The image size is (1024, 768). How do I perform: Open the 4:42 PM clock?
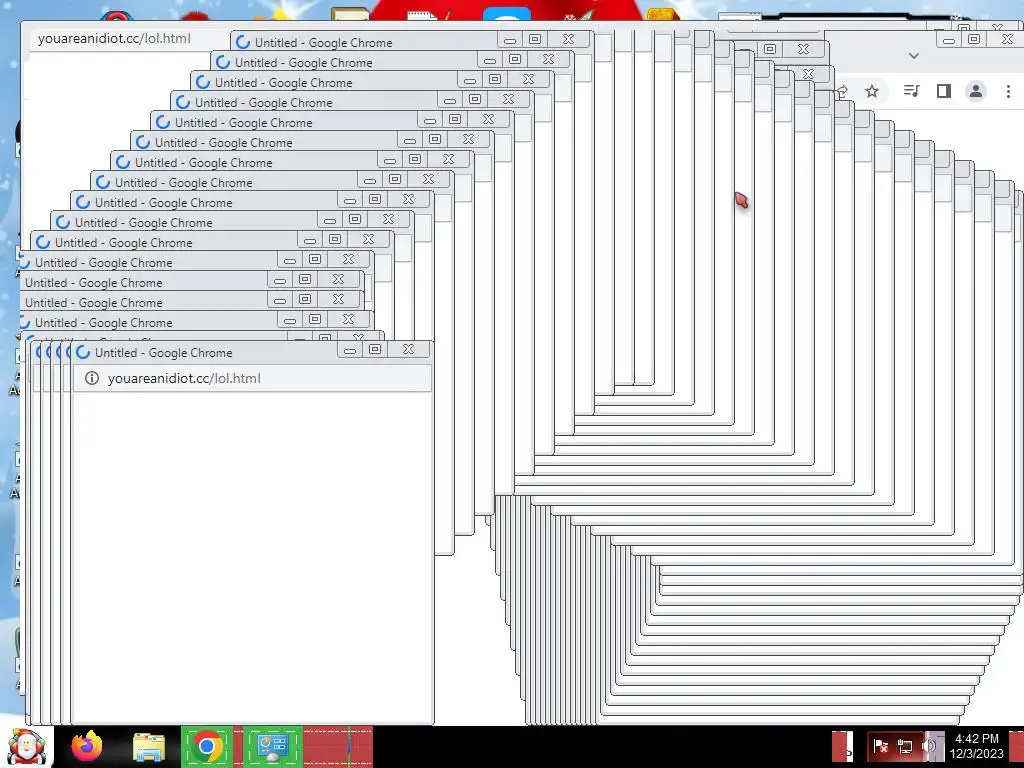(976, 746)
